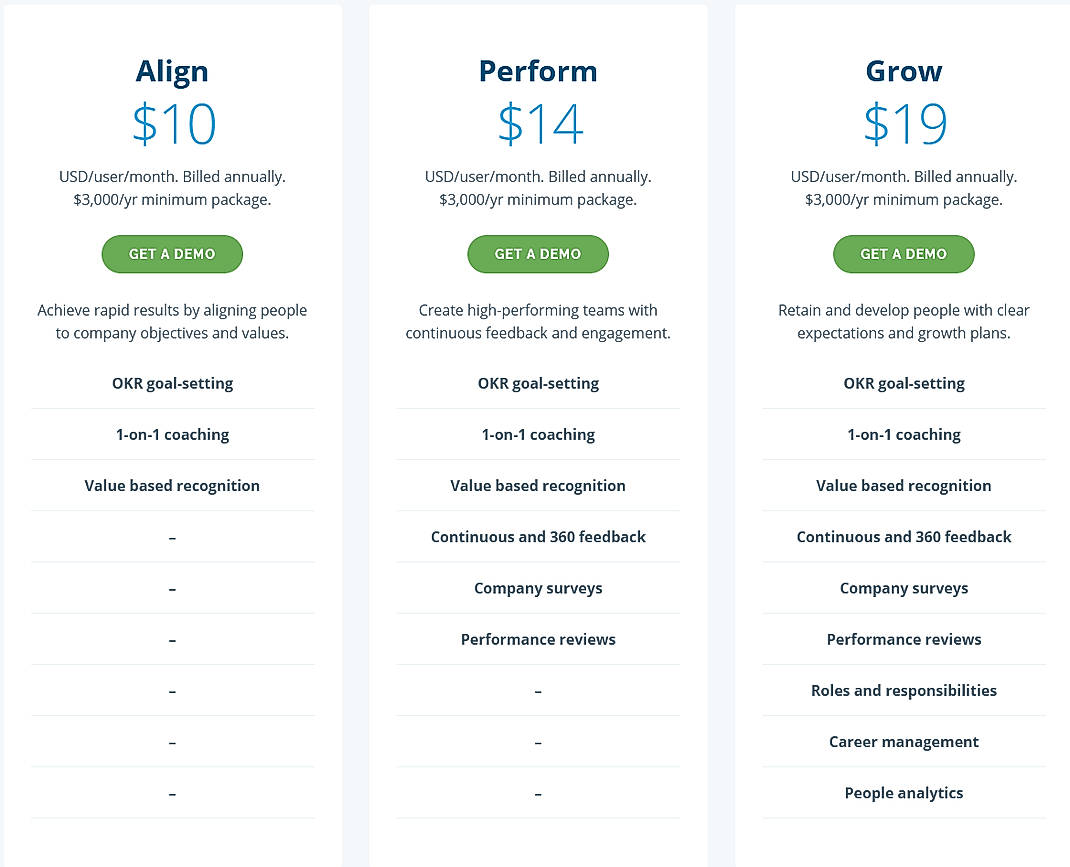1070x867 pixels.
Task: Click Company surveys in the Grow column
Action: [x=903, y=588]
